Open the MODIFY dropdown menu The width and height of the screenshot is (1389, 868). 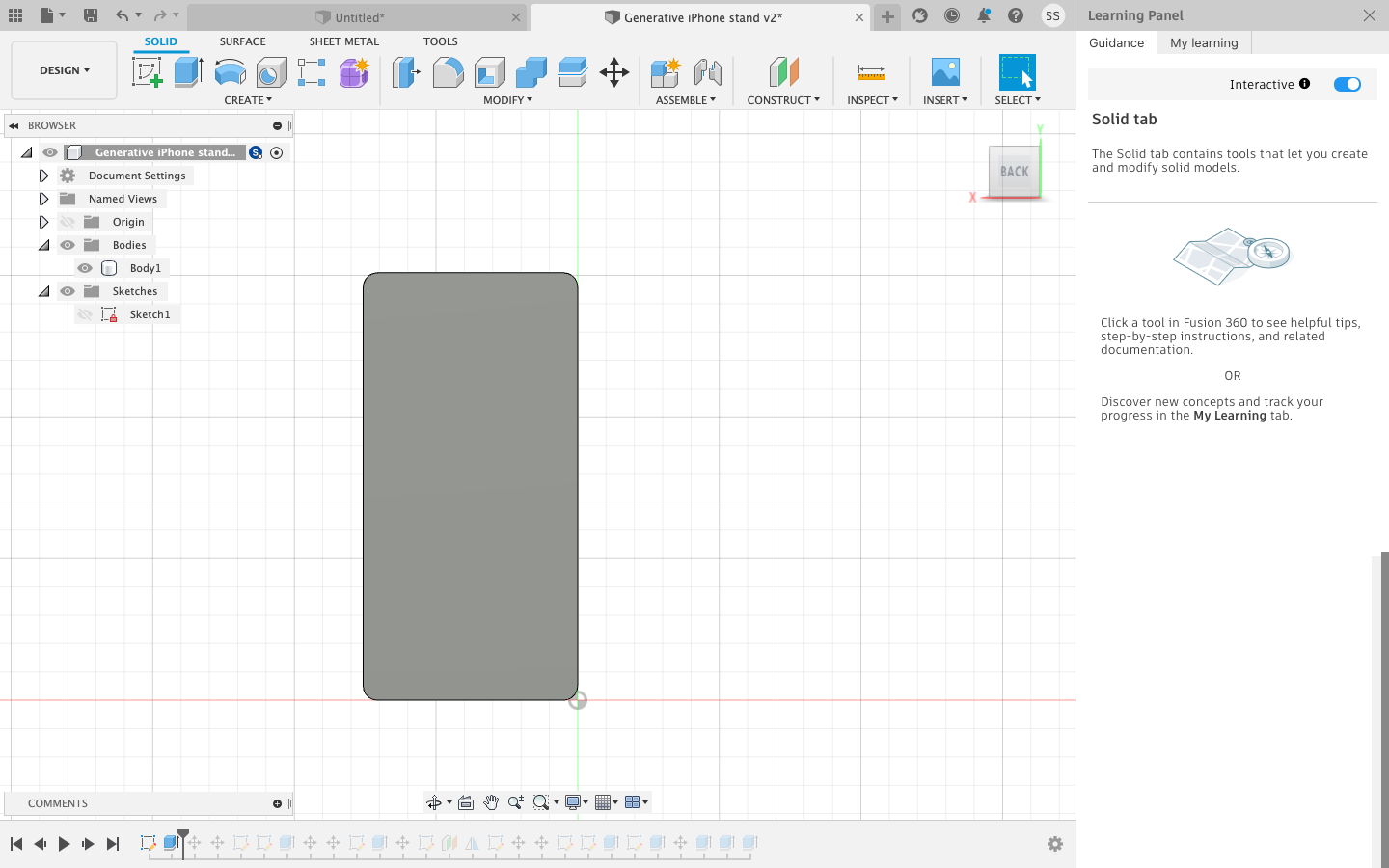point(508,99)
